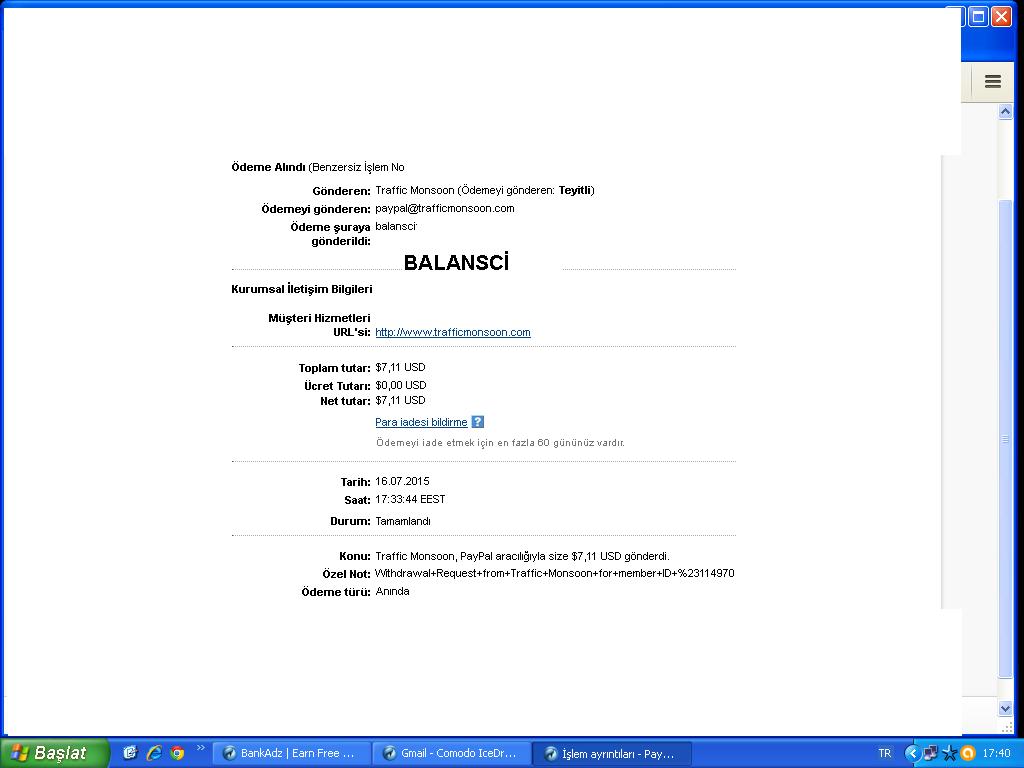Select the İşlem ayrıntıları PayPal taskbar button
The height and width of the screenshot is (768, 1024).
[612, 753]
